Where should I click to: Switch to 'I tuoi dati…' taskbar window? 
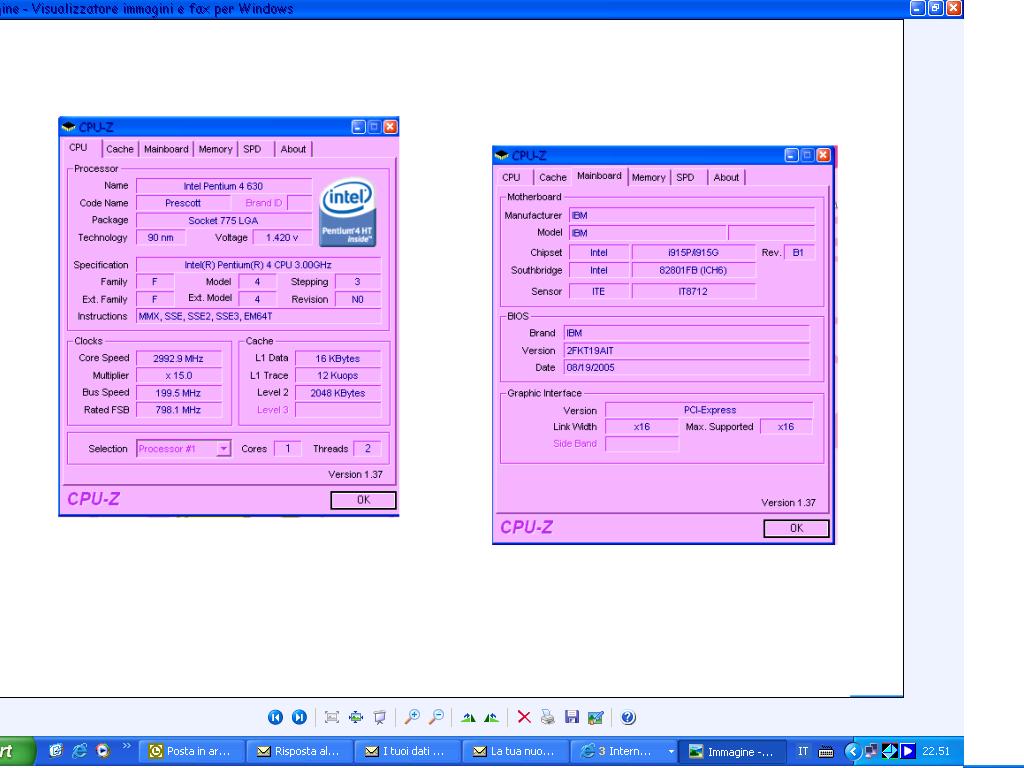click(x=408, y=752)
